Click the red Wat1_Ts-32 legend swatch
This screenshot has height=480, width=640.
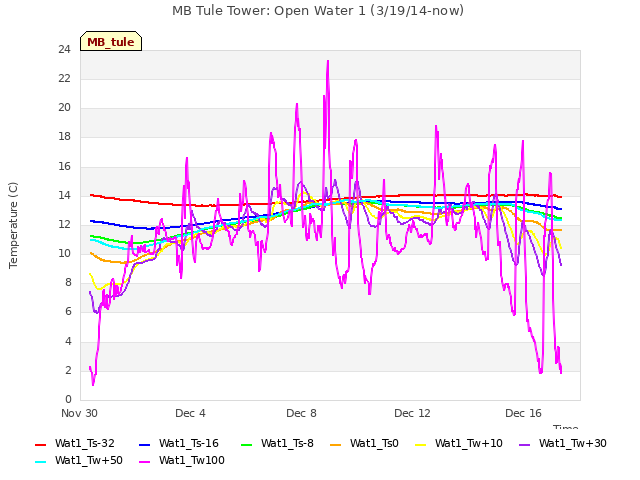[x=40, y=444]
